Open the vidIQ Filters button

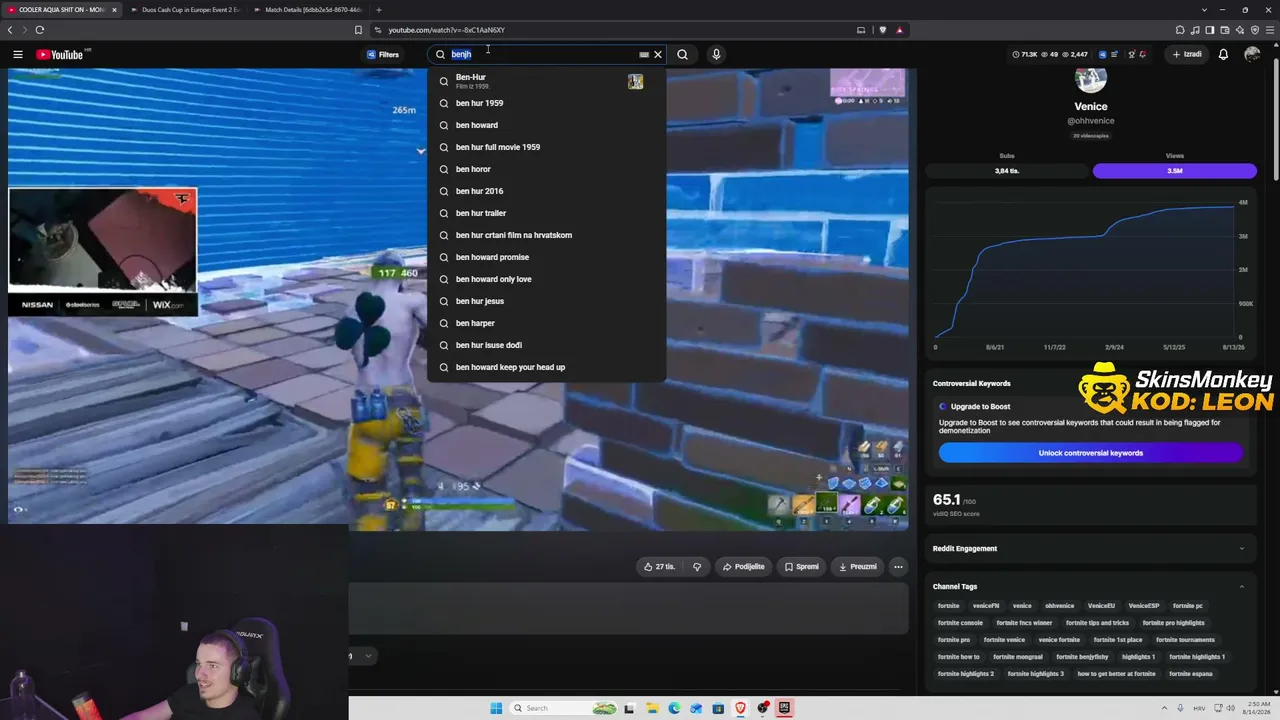pyautogui.click(x=383, y=54)
